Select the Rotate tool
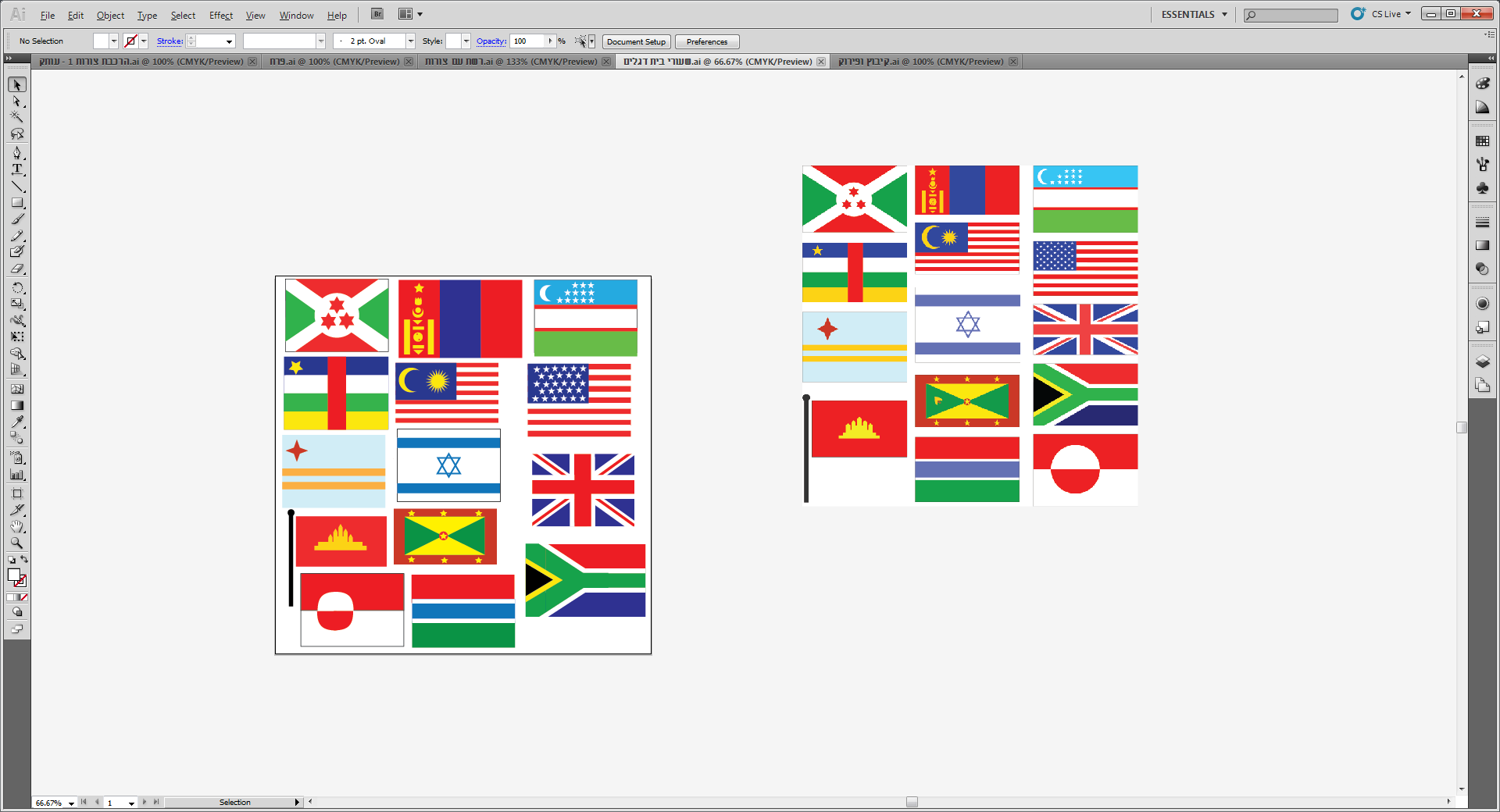The width and height of the screenshot is (1500, 812). pos(17,287)
